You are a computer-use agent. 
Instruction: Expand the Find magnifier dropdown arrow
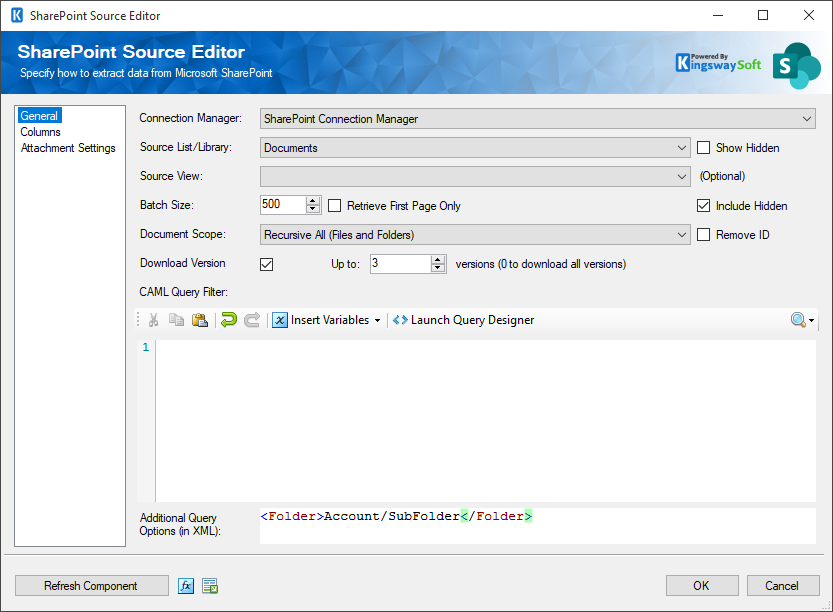[x=811, y=321]
